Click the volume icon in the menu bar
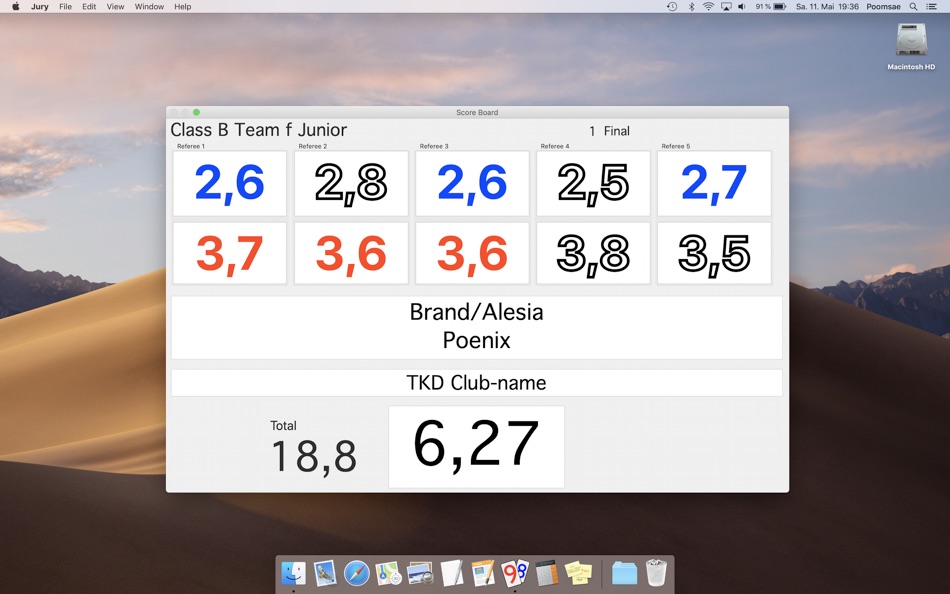 point(742,7)
